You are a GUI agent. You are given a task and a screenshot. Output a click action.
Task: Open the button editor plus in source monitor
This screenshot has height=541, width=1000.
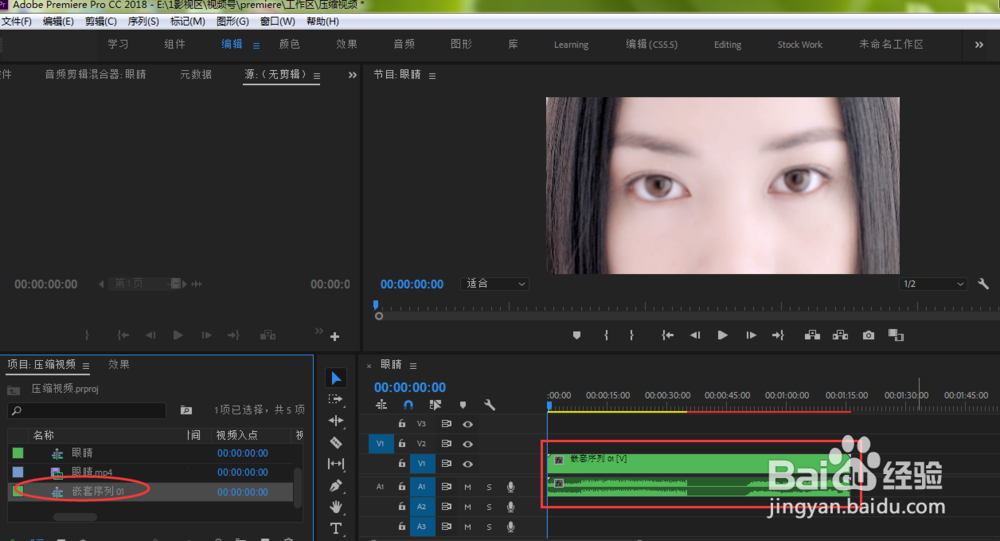point(335,336)
